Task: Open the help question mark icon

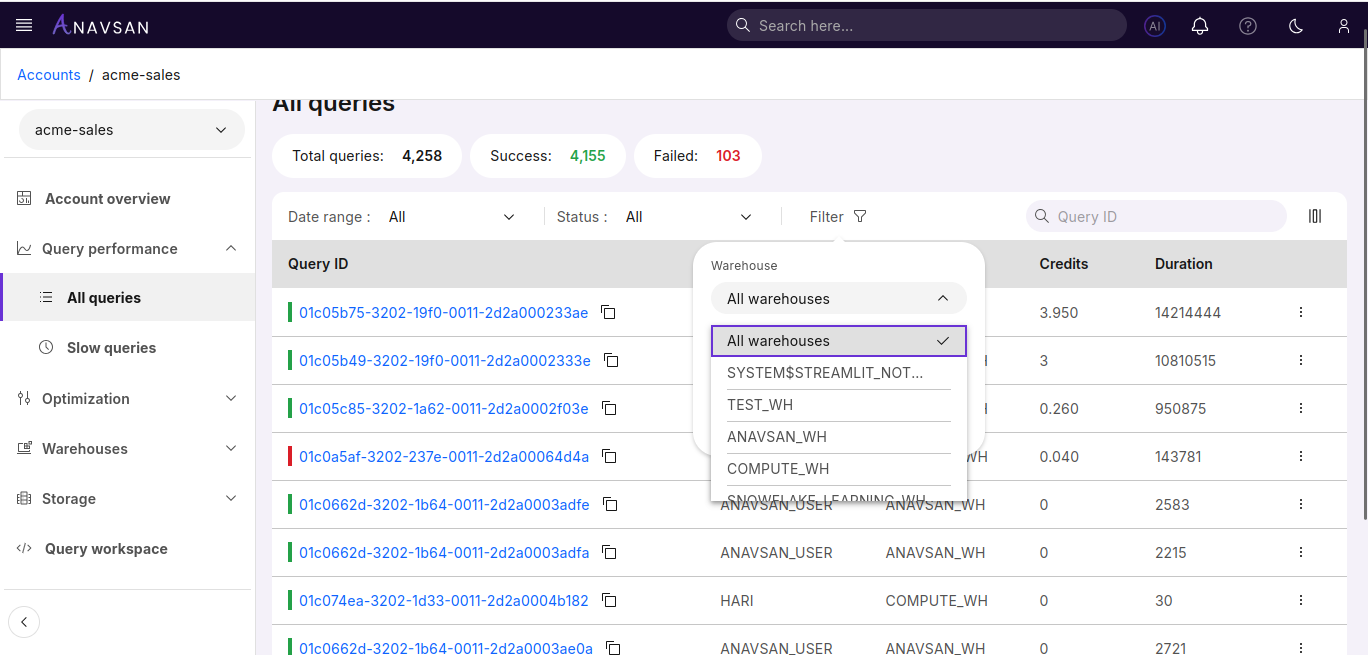Action: tap(1248, 26)
